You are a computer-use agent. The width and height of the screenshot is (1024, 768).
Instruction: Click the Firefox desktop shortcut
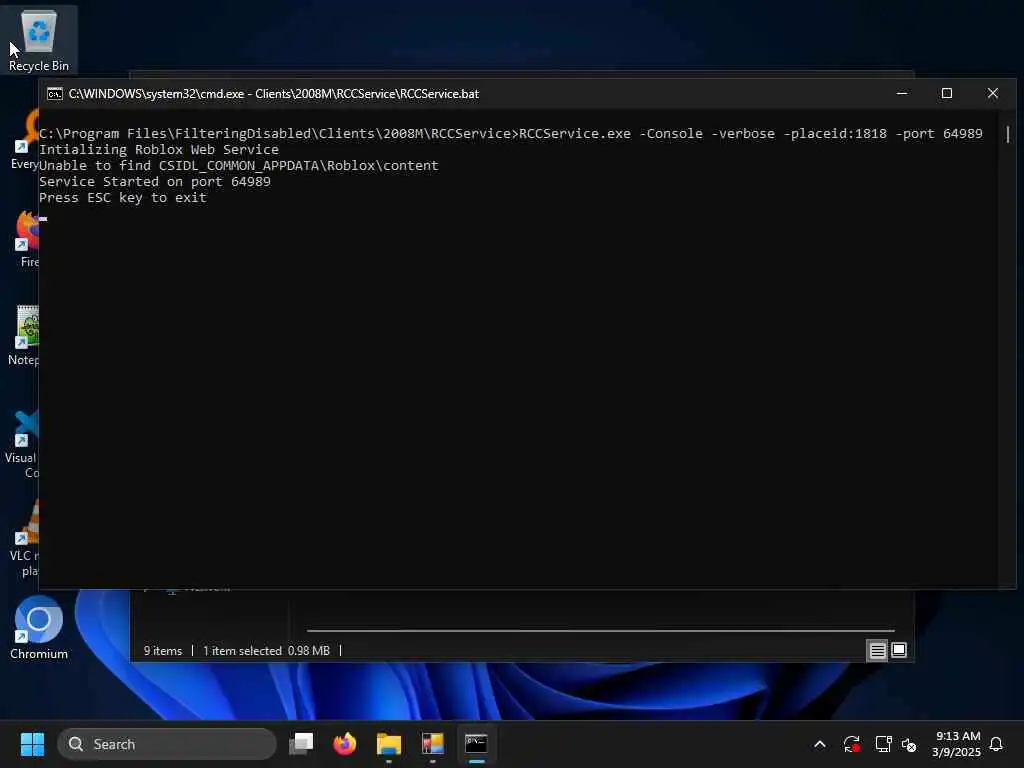pyautogui.click(x=26, y=238)
